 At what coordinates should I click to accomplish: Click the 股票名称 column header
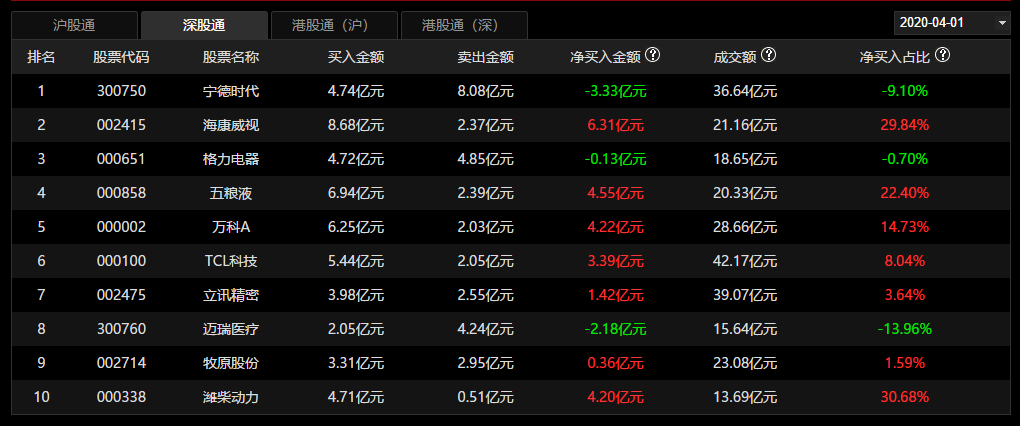231,57
